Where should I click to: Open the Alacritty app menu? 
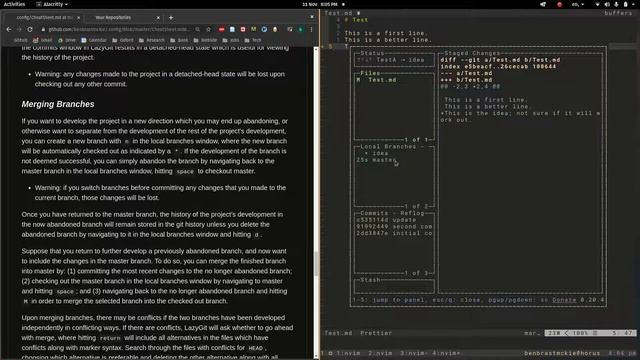(x=52, y=4)
